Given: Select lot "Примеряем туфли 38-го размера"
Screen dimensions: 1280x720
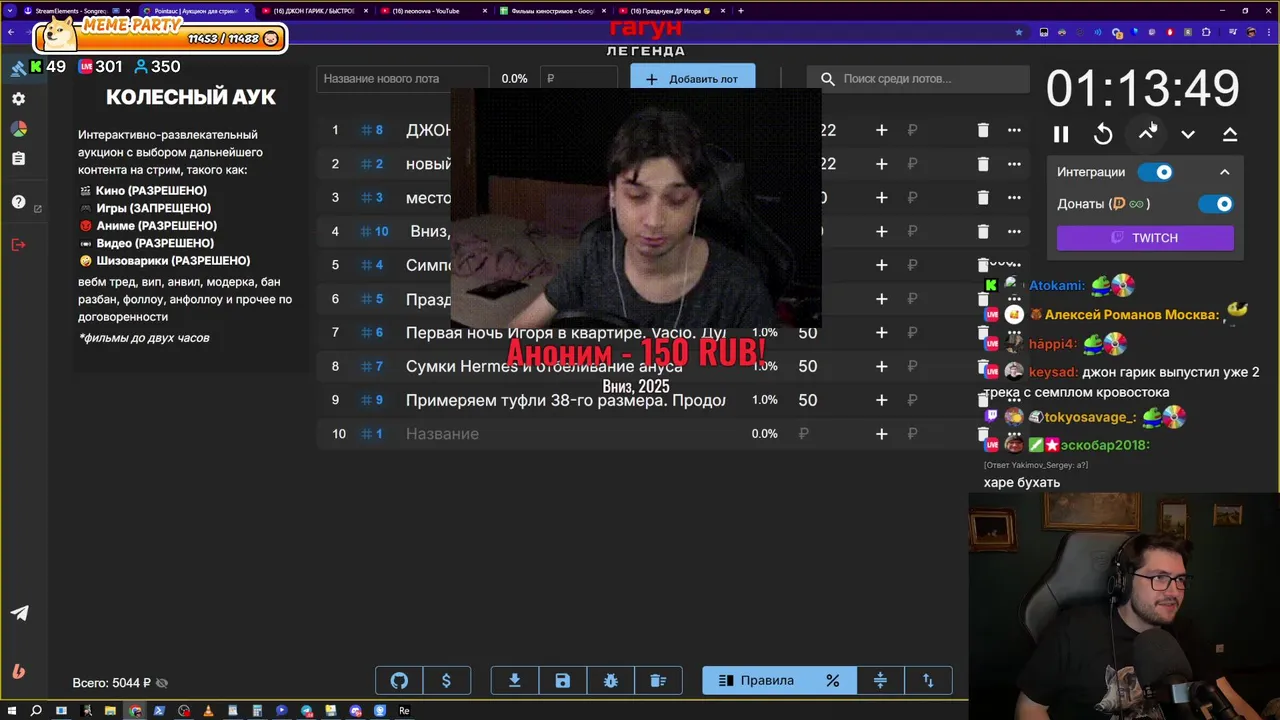Looking at the screenshot, I should pyautogui.click(x=565, y=400).
